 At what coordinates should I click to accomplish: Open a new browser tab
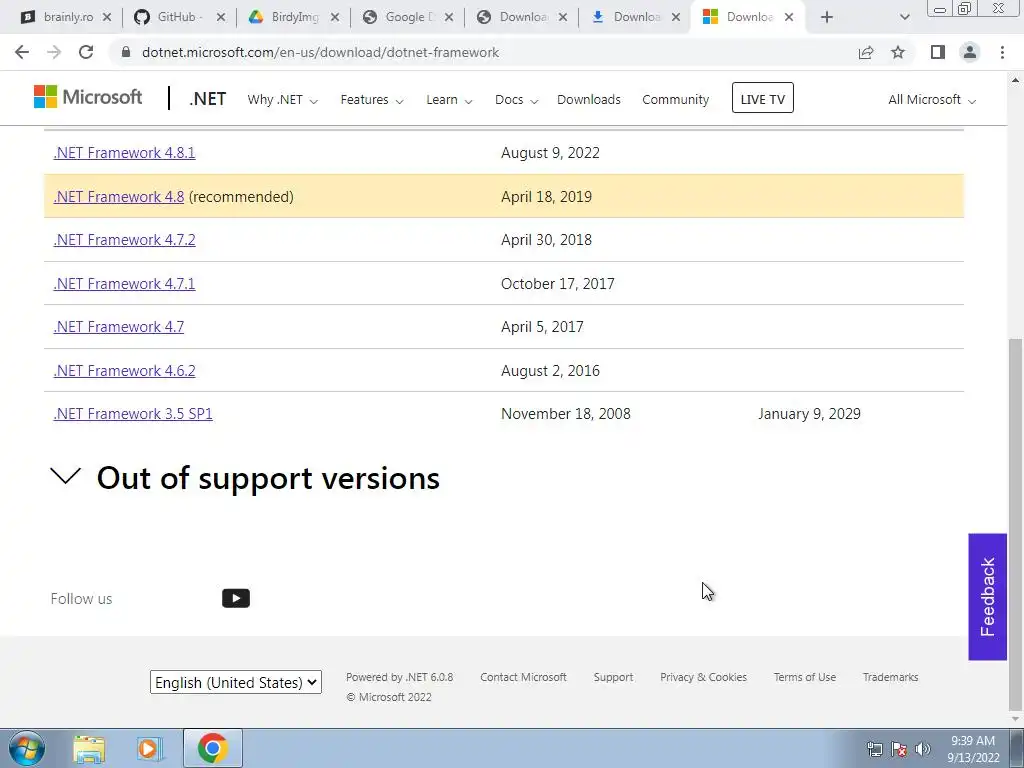[827, 17]
